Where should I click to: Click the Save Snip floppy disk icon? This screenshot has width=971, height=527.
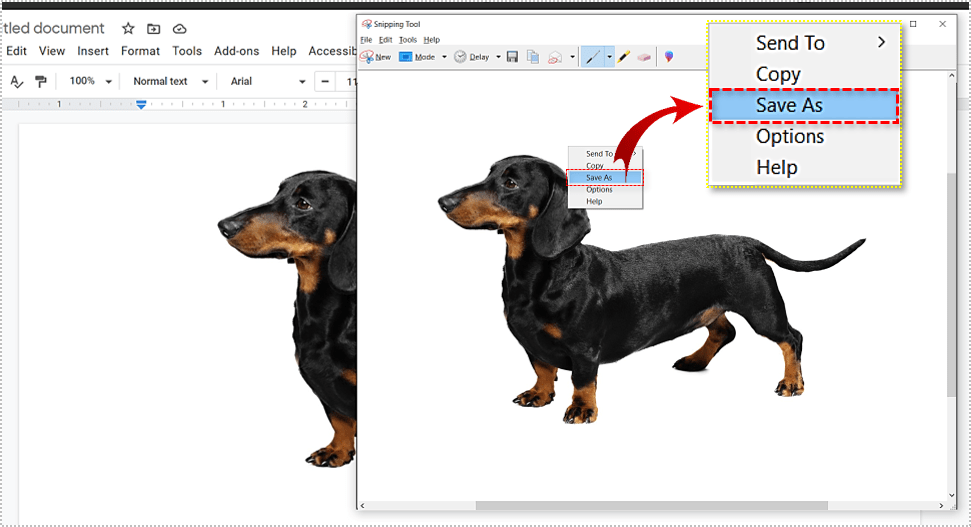point(512,57)
